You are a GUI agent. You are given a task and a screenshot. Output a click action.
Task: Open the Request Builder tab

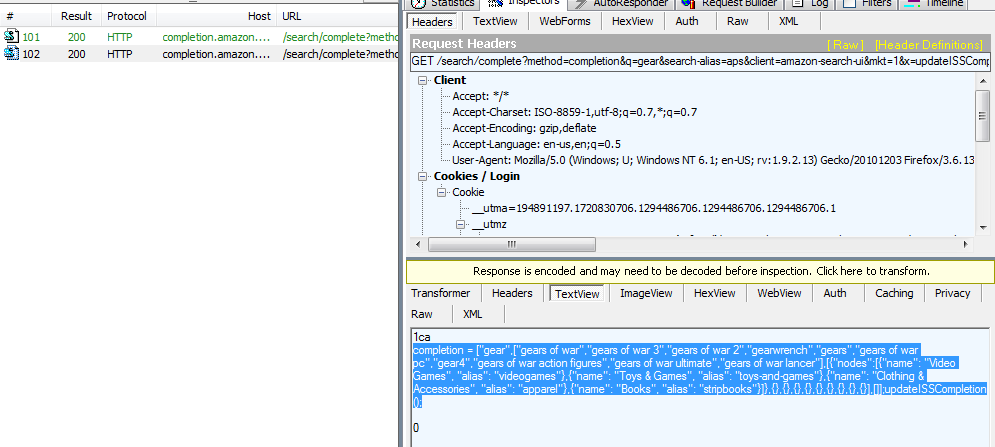[728, 3]
